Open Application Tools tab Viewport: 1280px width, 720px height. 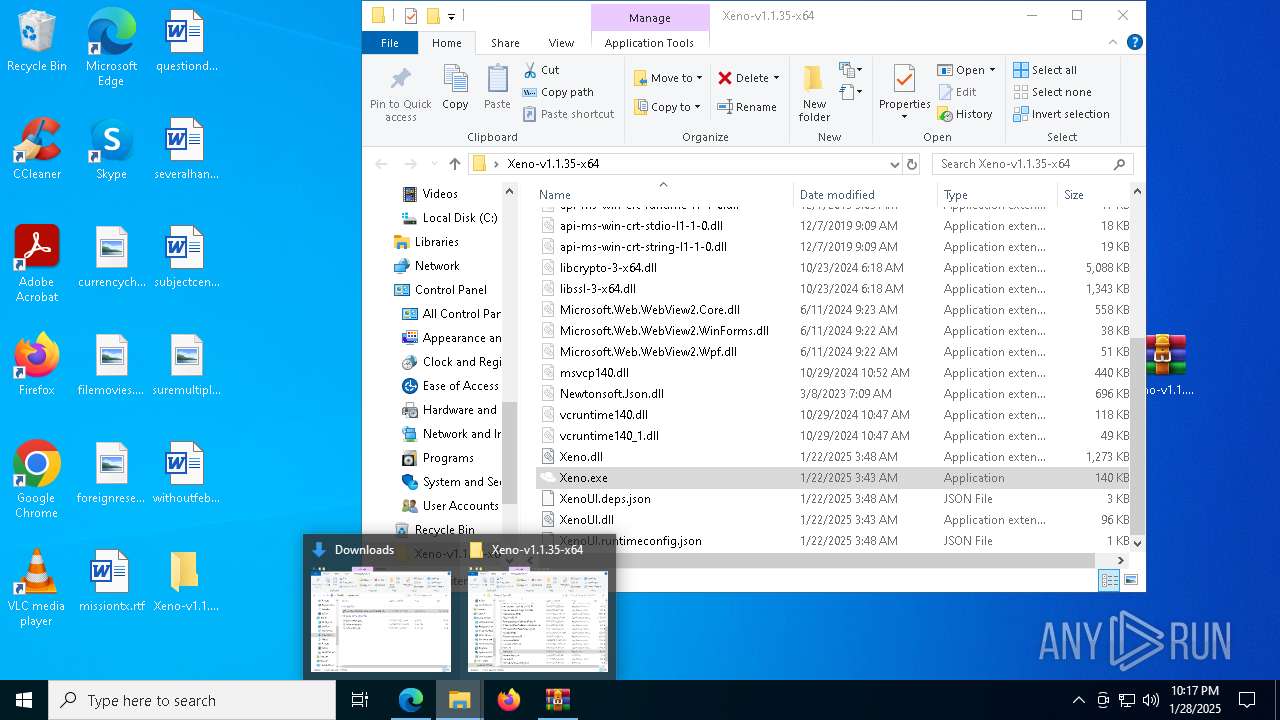(649, 43)
